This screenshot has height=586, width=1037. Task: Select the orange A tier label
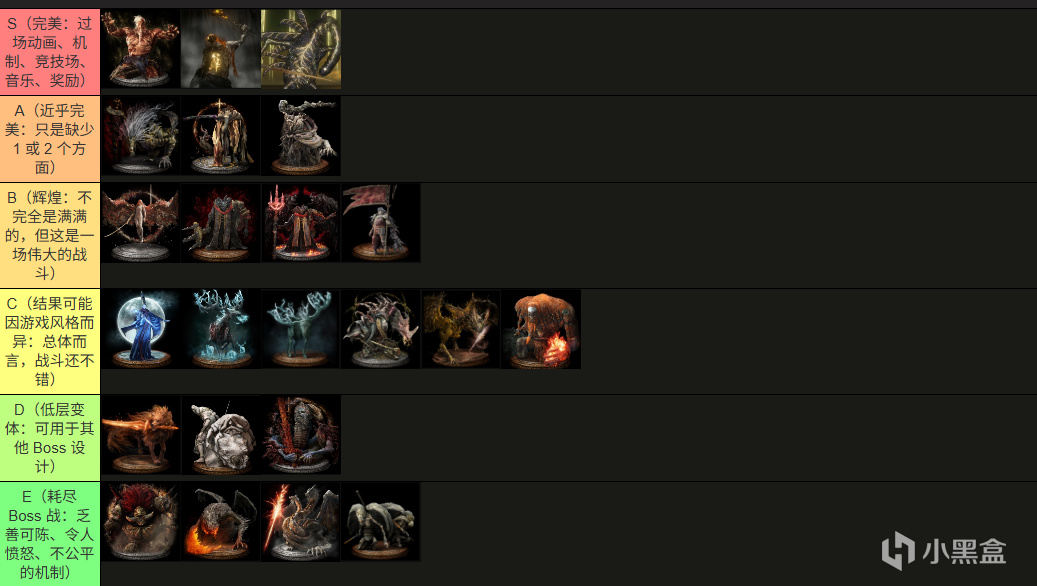pos(50,139)
